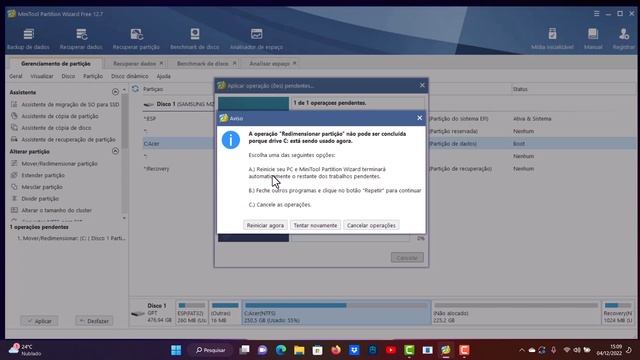640x360 pixels.
Task: Open the Recuperar partição tool
Action: tap(136, 39)
